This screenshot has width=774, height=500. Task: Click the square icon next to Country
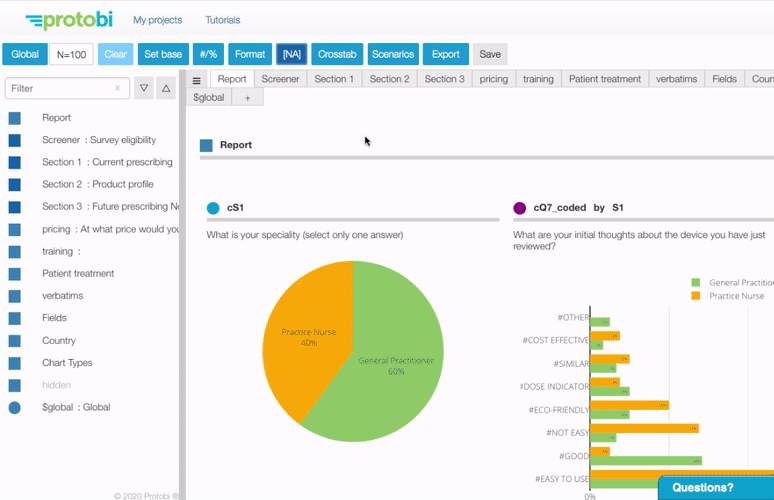pyautogui.click(x=15, y=340)
